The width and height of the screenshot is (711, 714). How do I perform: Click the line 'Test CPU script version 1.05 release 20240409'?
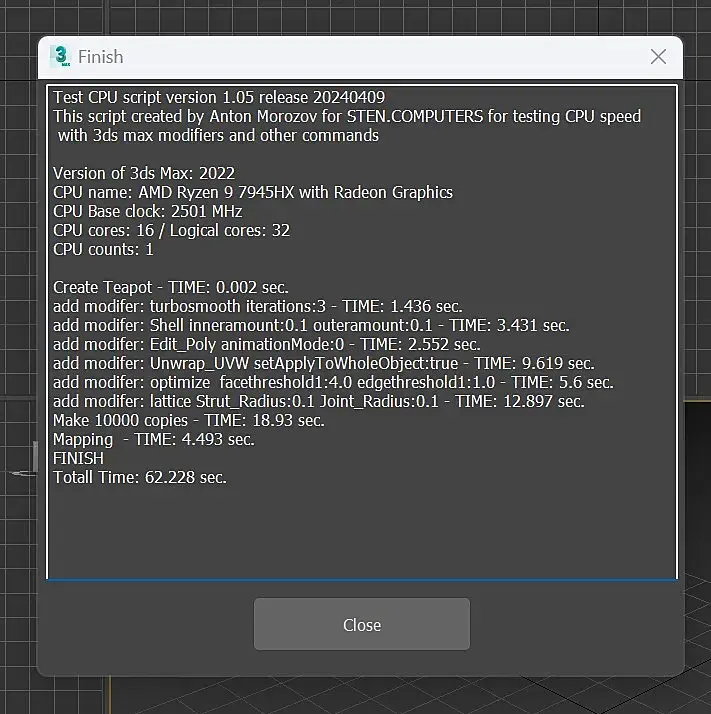click(219, 97)
